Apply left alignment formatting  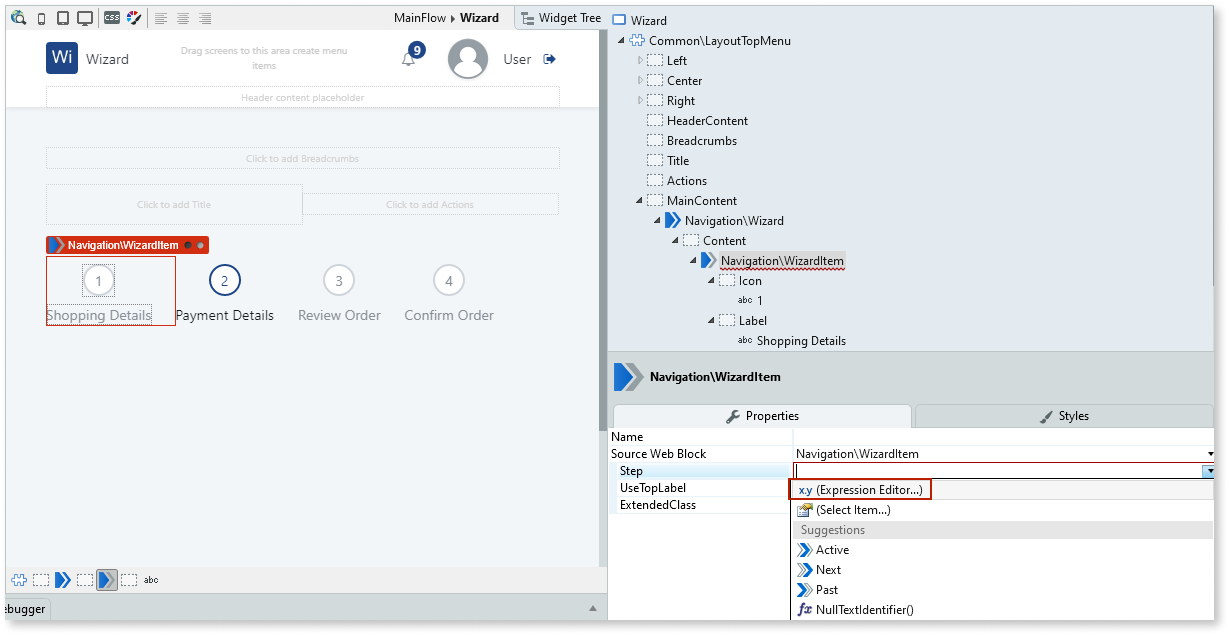pos(161,17)
